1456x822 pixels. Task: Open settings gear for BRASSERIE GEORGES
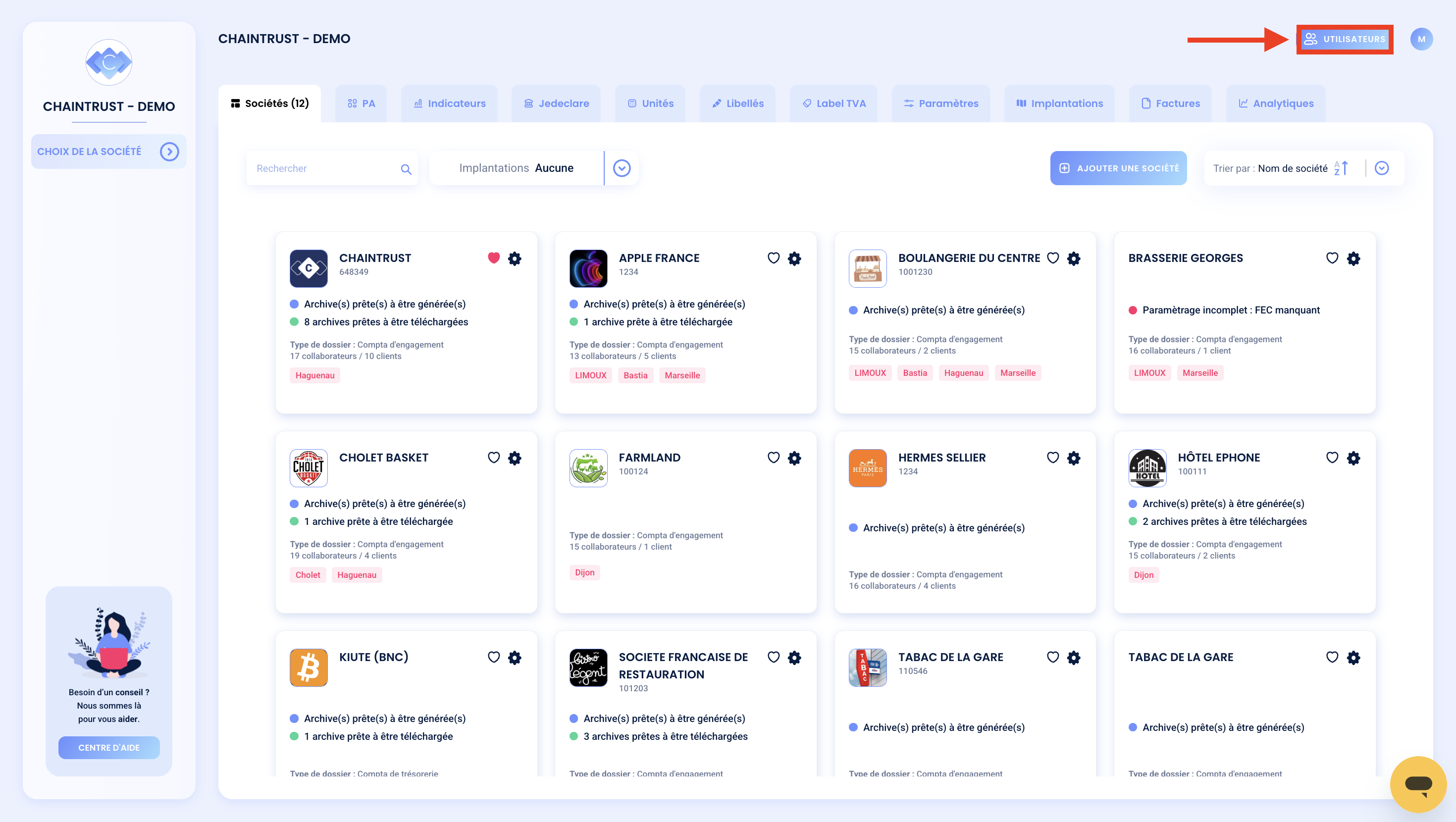(1353, 258)
